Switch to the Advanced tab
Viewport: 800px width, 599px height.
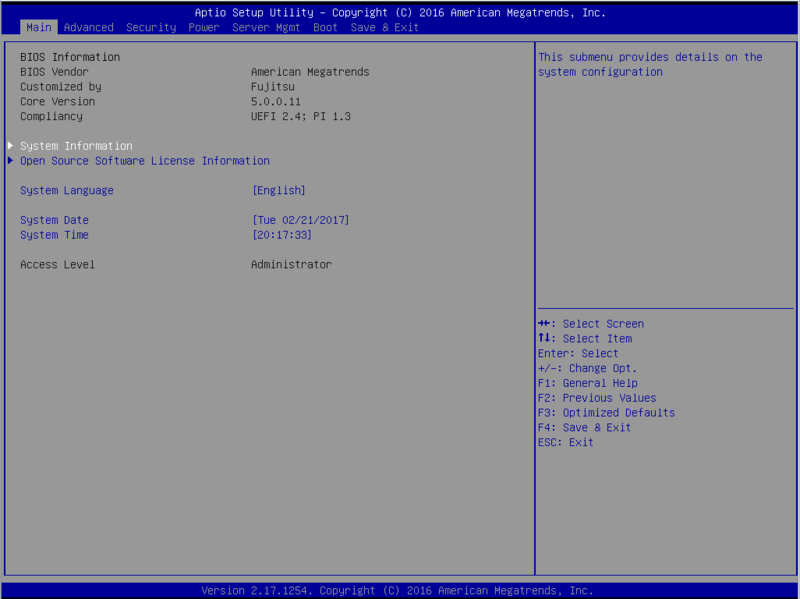[88, 27]
